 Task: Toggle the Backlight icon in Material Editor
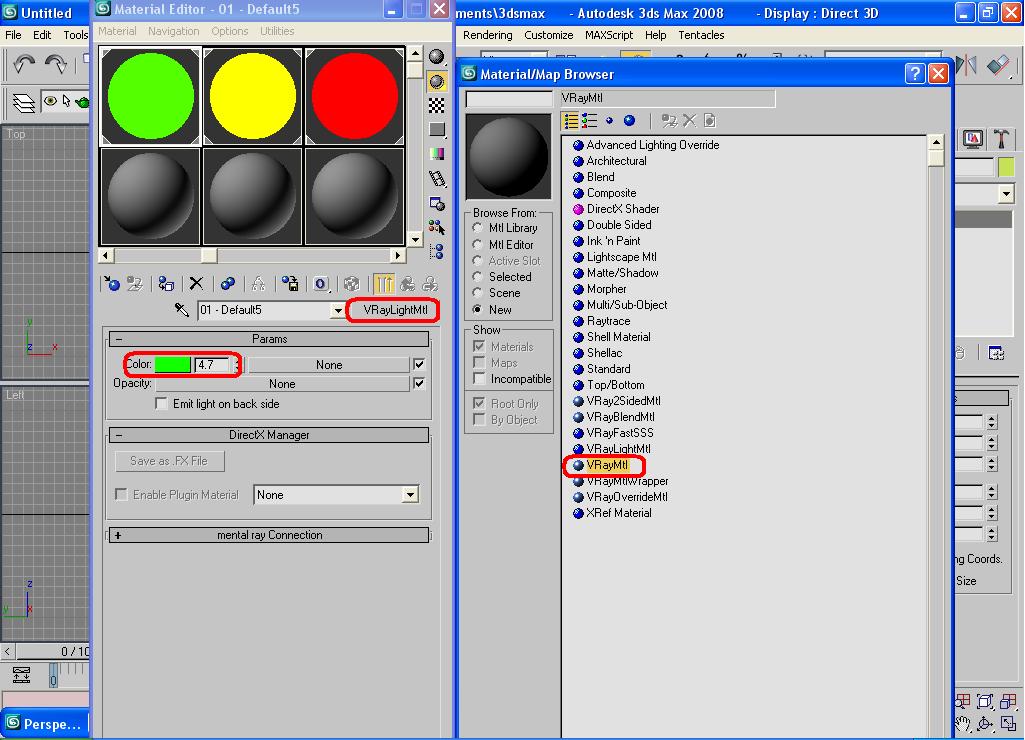tap(437, 81)
